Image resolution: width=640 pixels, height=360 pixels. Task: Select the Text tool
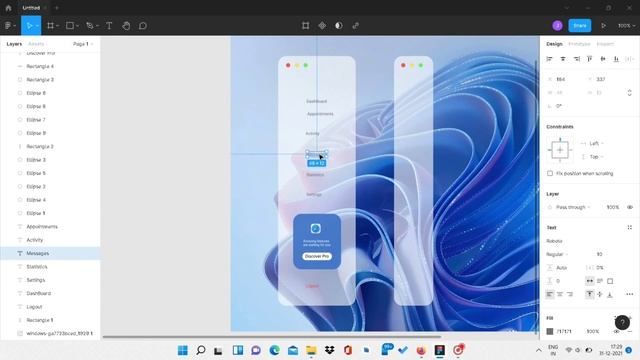click(x=109, y=26)
